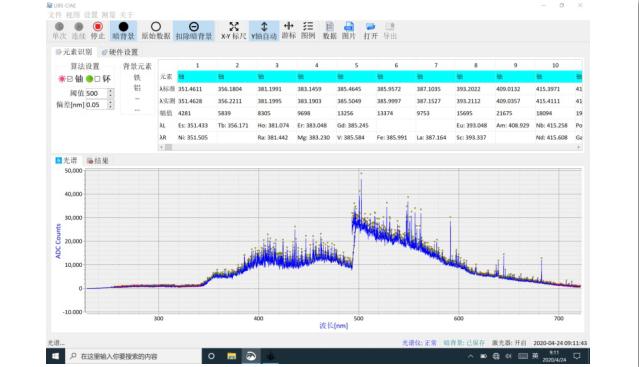
Task: Toggle the 钚 plutonium checkbox
Action: tap(97, 79)
